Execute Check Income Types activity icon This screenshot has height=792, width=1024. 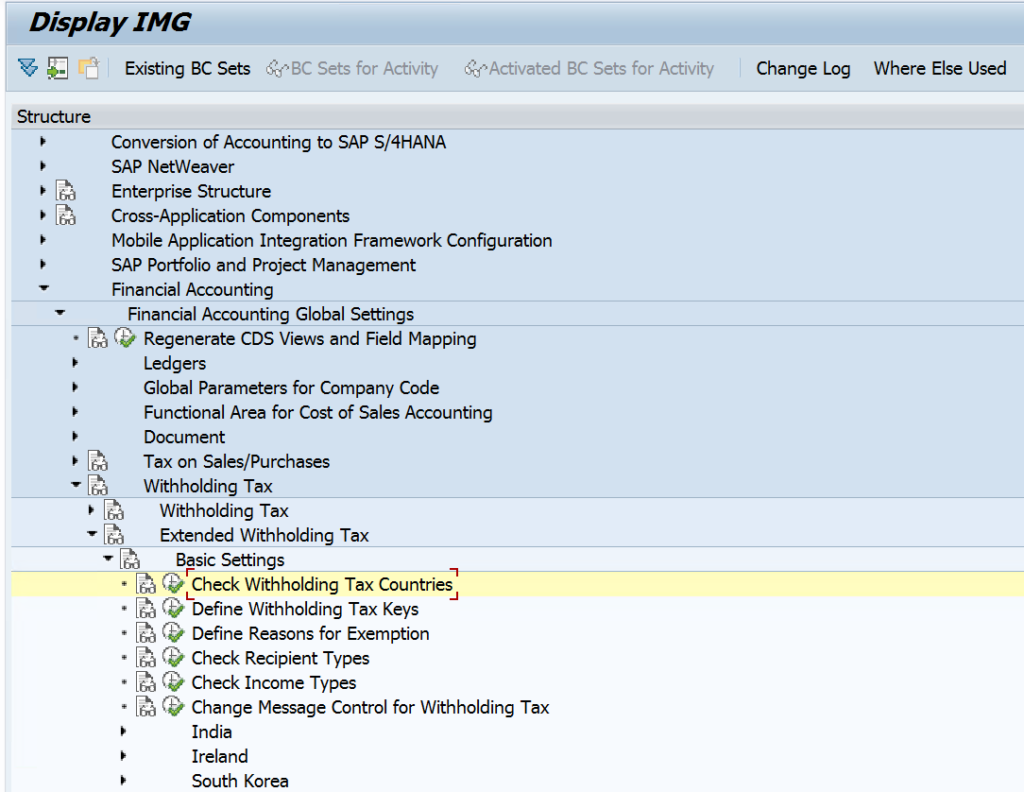[x=173, y=682]
